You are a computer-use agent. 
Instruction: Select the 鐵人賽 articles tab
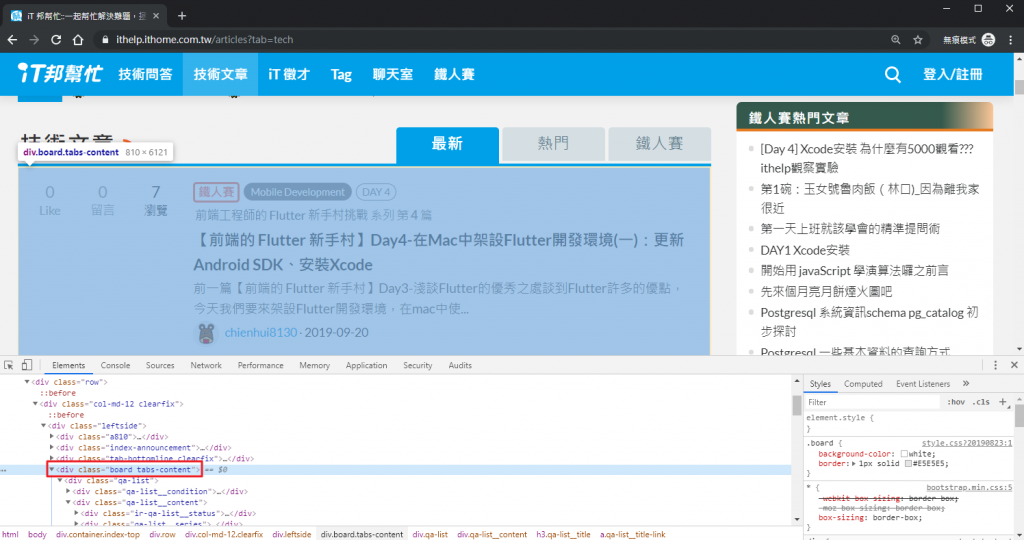pos(660,144)
